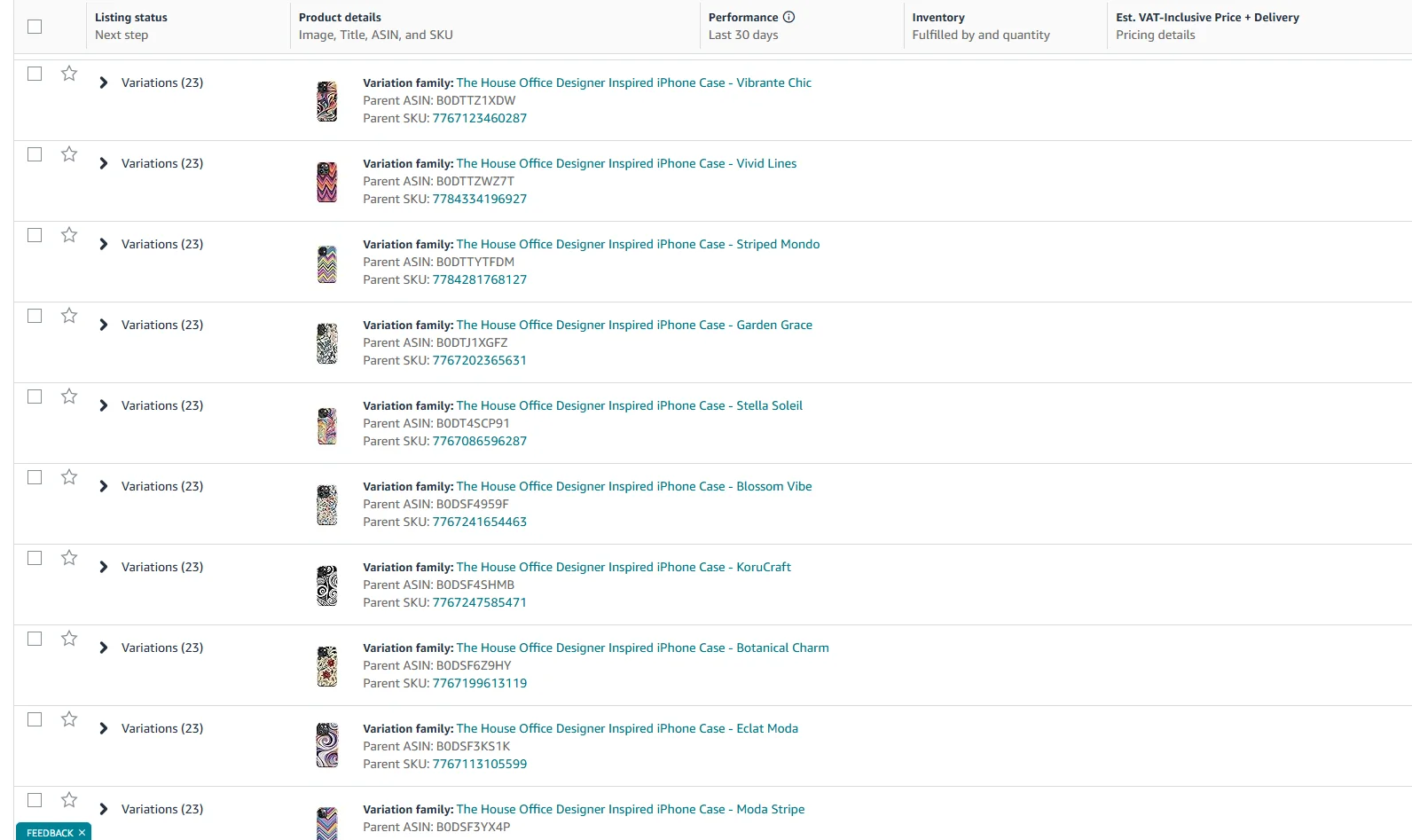This screenshot has height=840, width=1412.
Task: Toggle the select-all checkbox in header
Action: 35,27
